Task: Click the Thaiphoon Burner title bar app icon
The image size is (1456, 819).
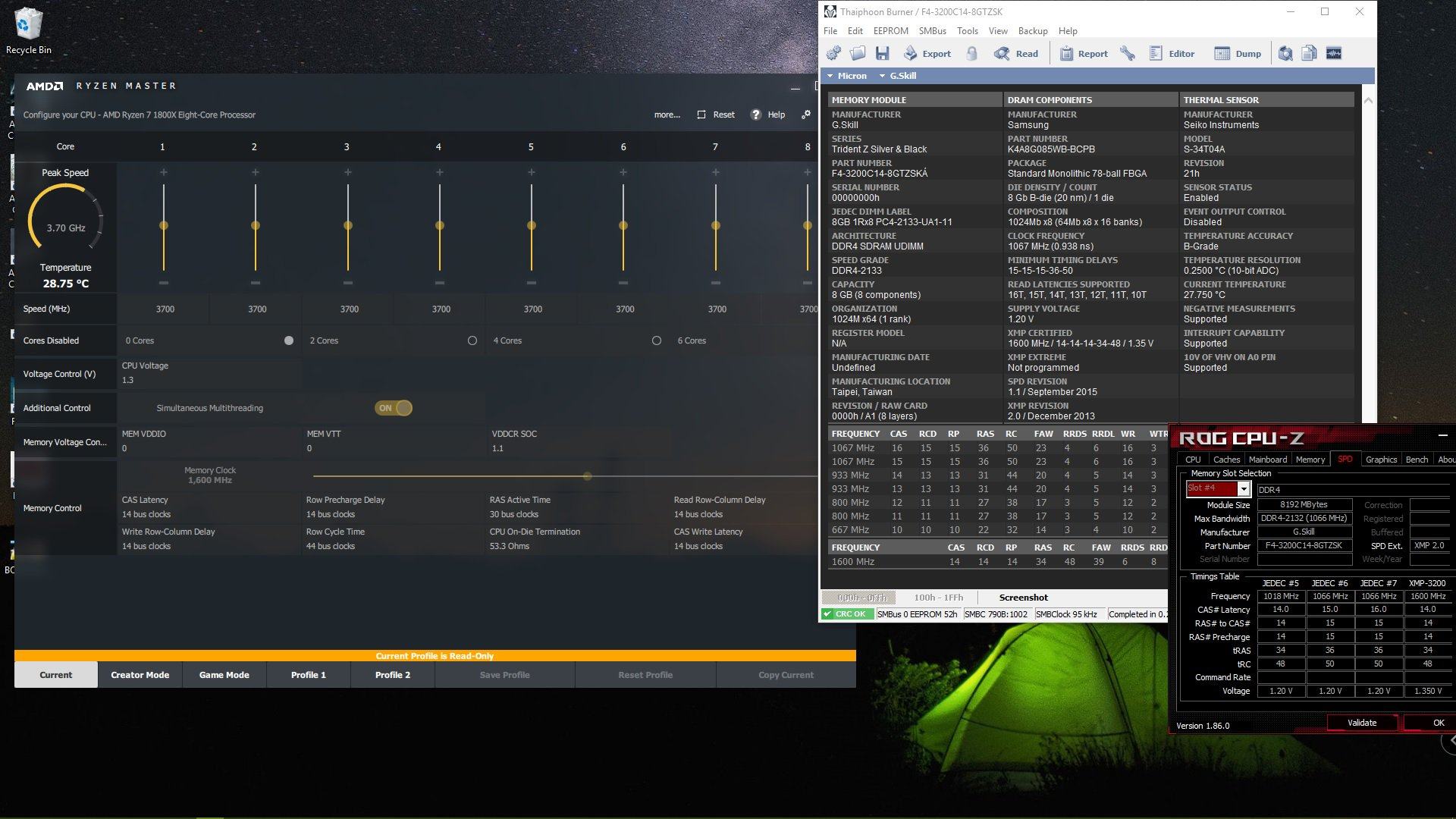Action: coord(830,11)
